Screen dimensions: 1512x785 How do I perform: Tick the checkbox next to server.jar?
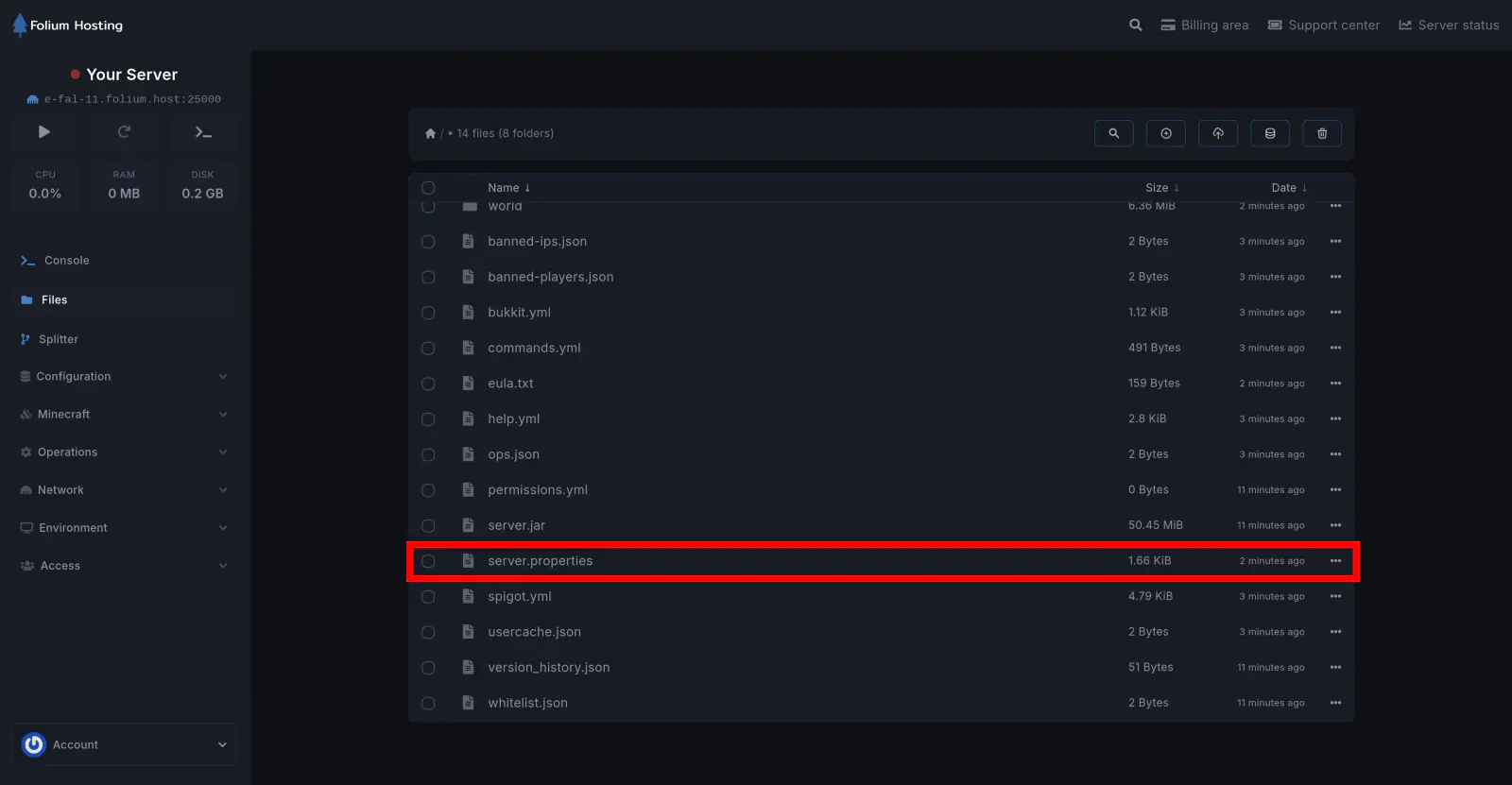click(x=428, y=526)
